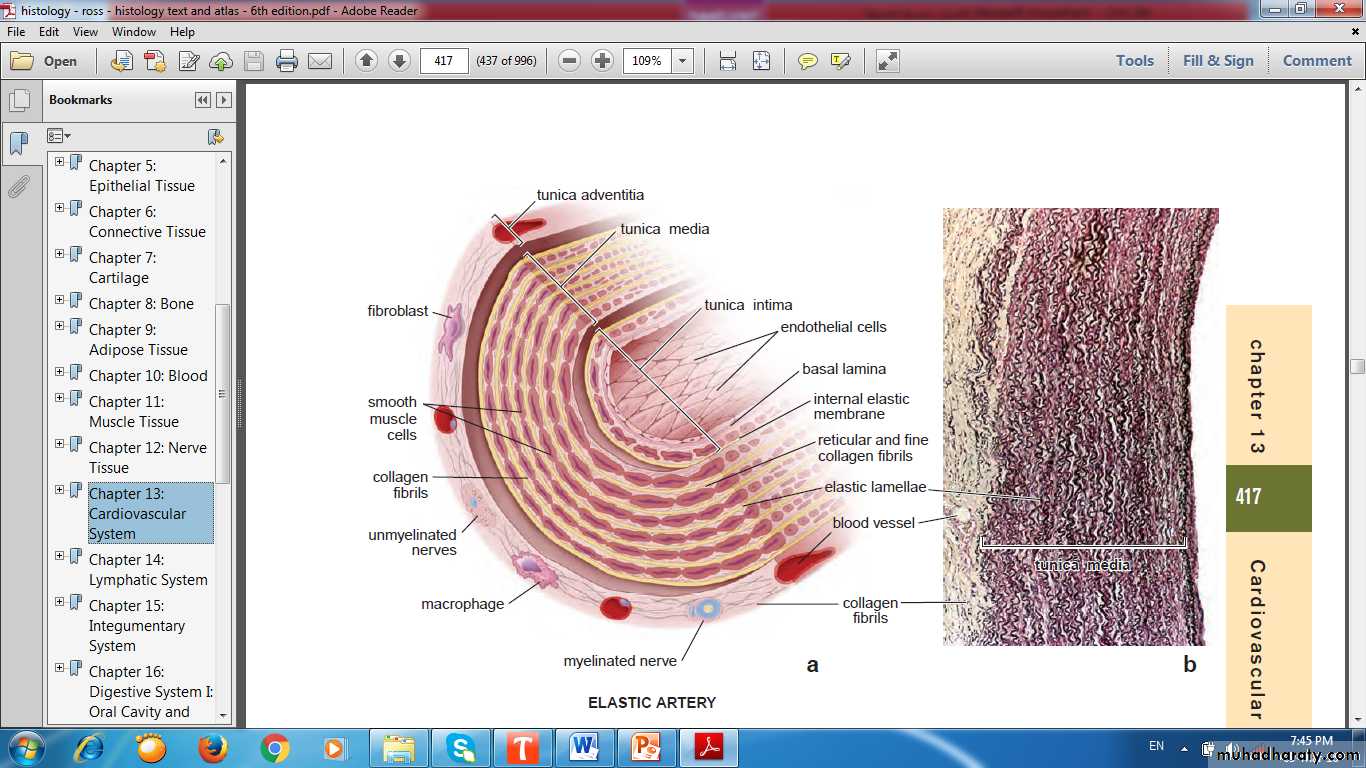
Task: Switch to read mode with the expand-arrows icon
Action: [887, 61]
